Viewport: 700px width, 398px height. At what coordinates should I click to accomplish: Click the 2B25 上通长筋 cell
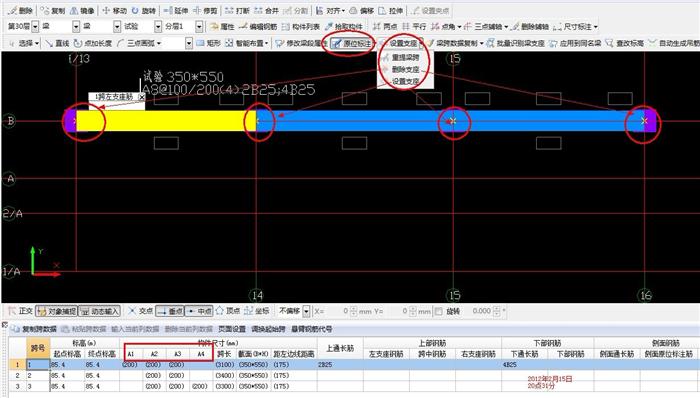point(340,365)
